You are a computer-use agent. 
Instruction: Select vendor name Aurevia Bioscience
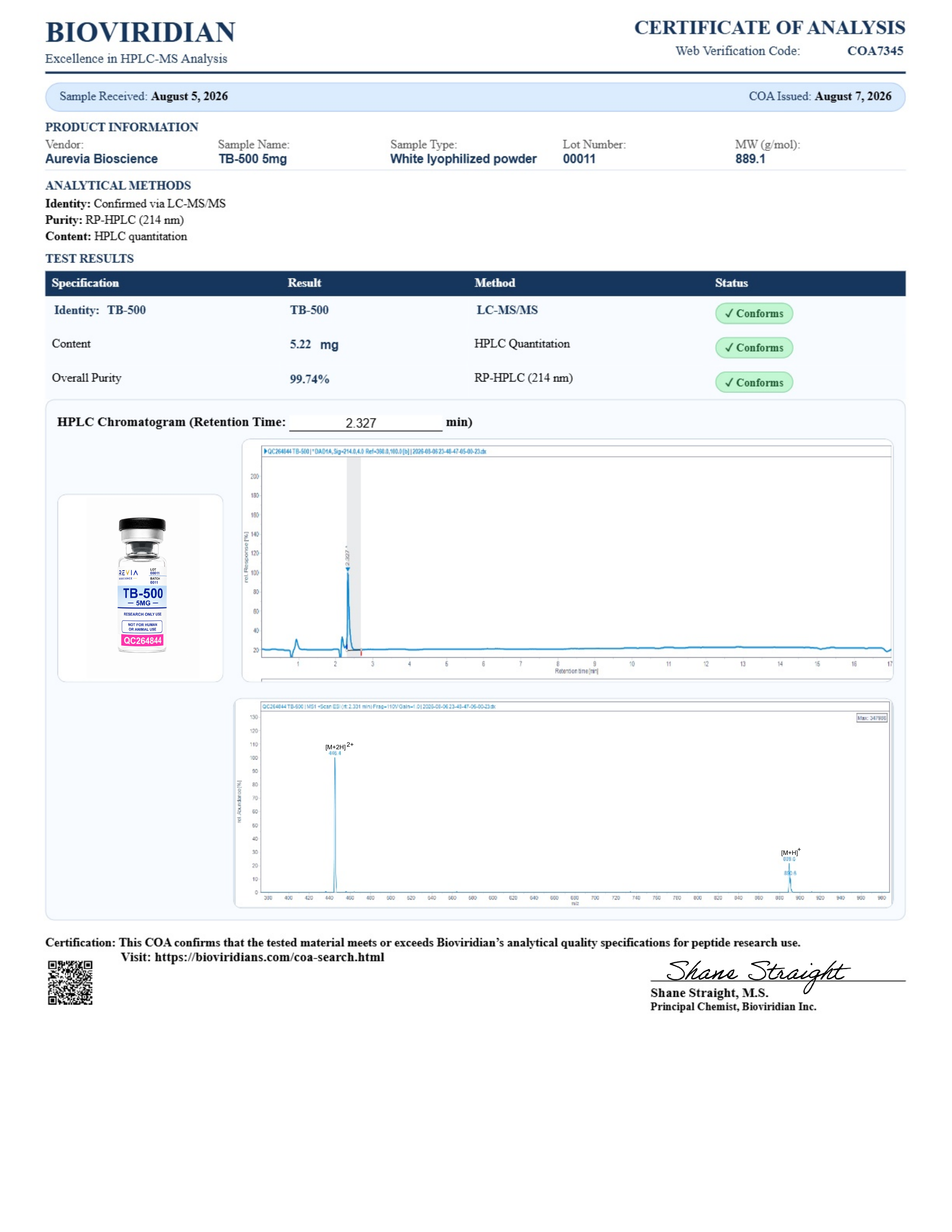click(x=102, y=159)
